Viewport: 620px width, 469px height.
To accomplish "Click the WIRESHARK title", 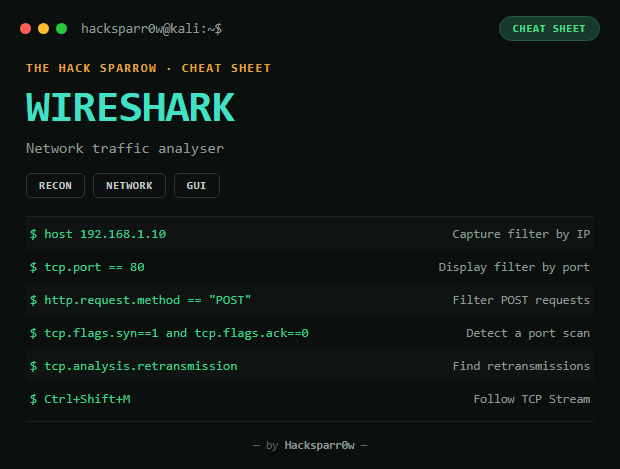I will (x=130, y=107).
